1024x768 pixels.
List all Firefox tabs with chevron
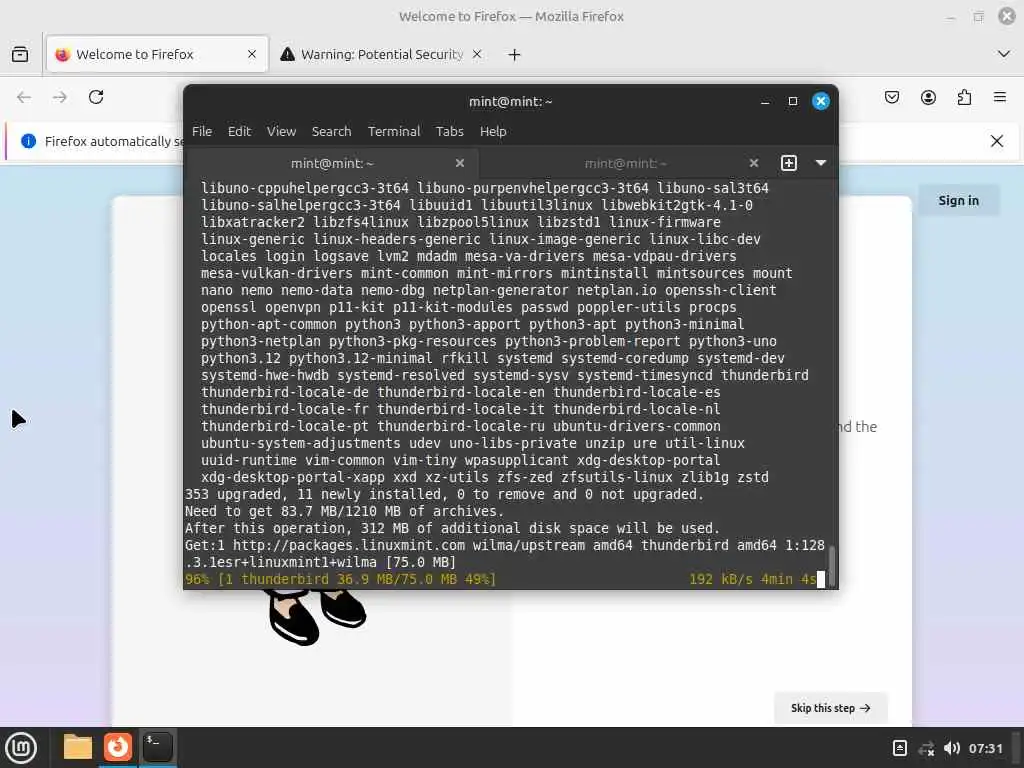(x=1004, y=54)
